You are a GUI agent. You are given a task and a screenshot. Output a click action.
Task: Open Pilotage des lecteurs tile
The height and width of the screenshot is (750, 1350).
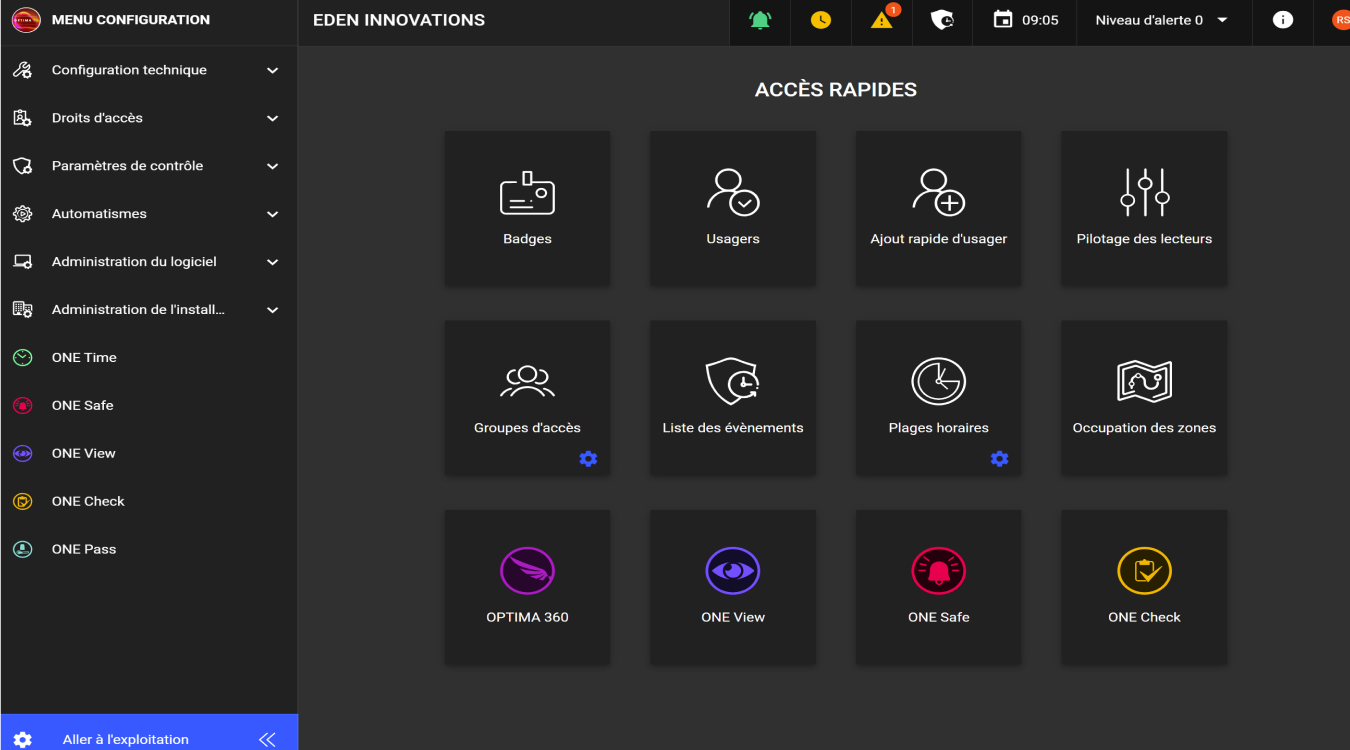[x=1144, y=208]
